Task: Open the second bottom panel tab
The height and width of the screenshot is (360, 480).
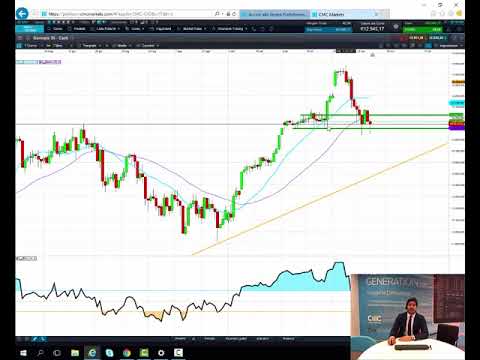Action: tap(210, 339)
